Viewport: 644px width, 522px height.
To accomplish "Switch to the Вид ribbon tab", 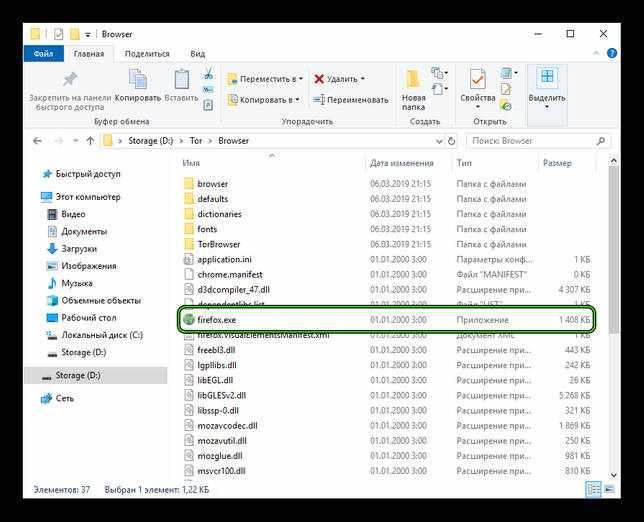I will 198,54.
